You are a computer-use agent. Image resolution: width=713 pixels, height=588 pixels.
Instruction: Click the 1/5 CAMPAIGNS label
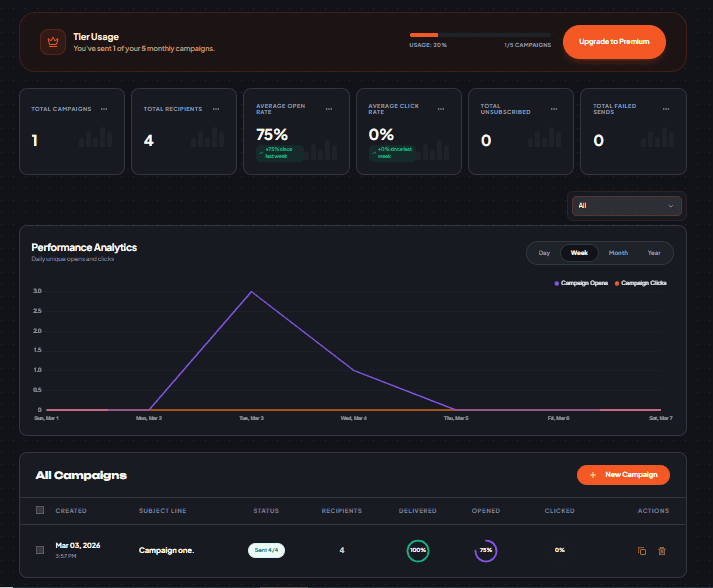(527, 45)
